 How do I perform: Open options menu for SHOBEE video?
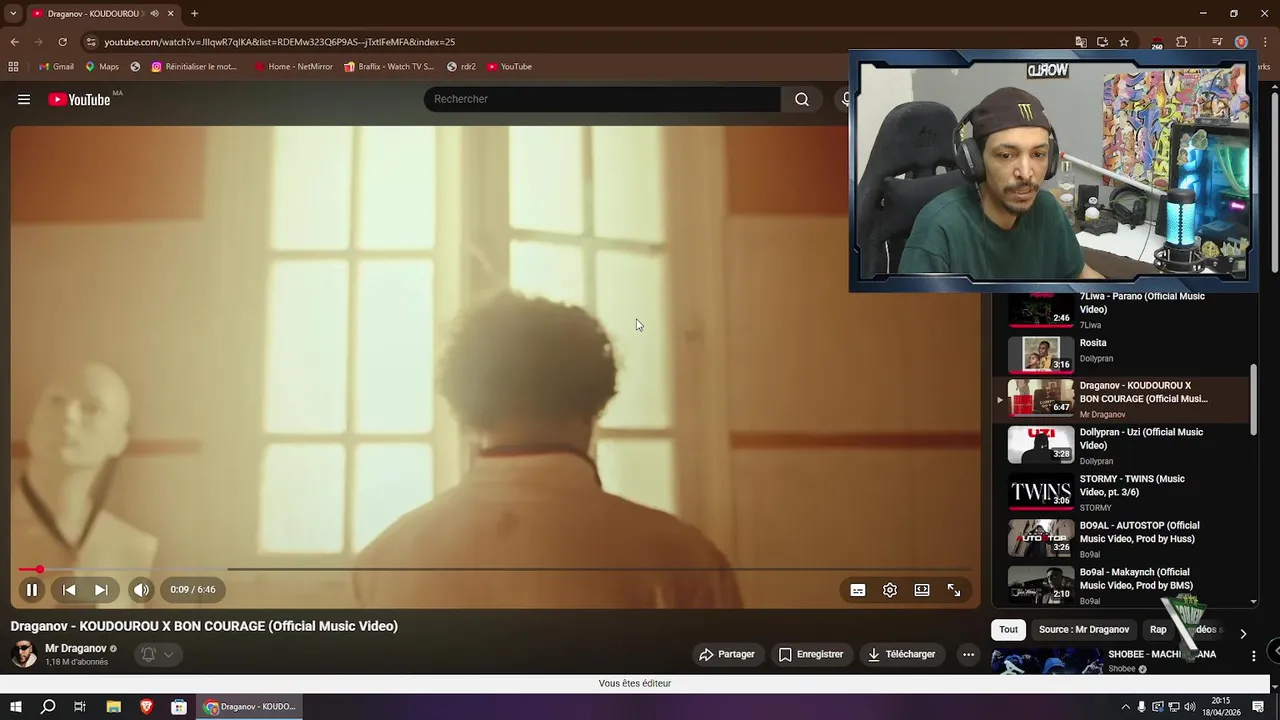point(1253,656)
